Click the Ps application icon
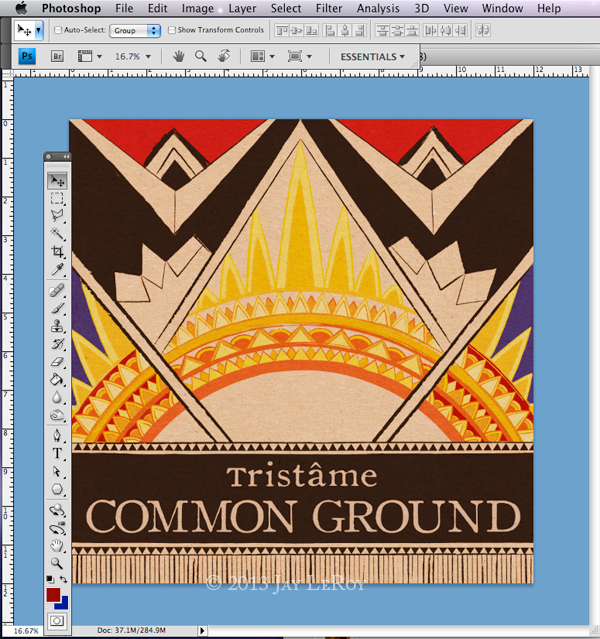The height and width of the screenshot is (639, 600). coord(27,56)
